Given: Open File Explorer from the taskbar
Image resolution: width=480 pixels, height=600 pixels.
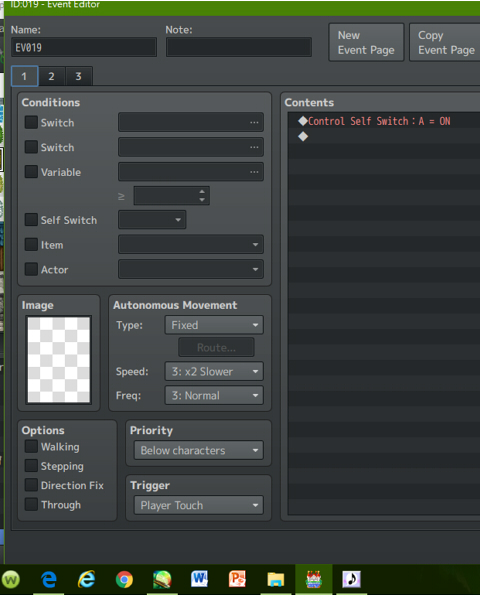Looking at the screenshot, I should click(276, 579).
